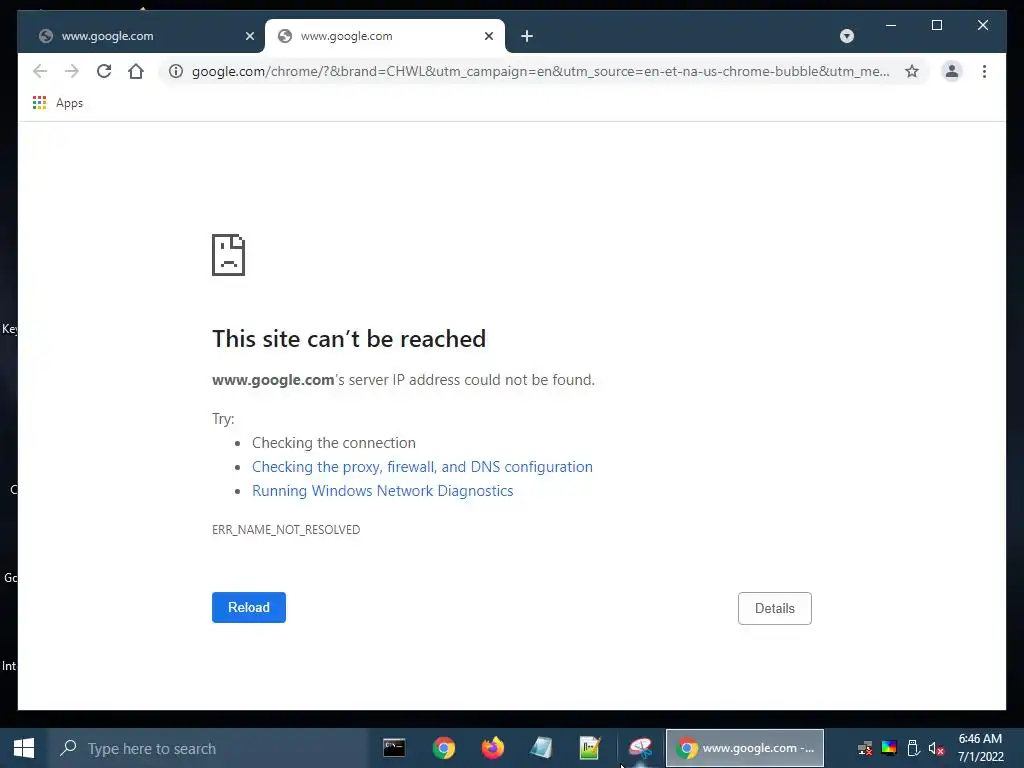
Task: Open a new tab with the plus button
Action: click(527, 36)
